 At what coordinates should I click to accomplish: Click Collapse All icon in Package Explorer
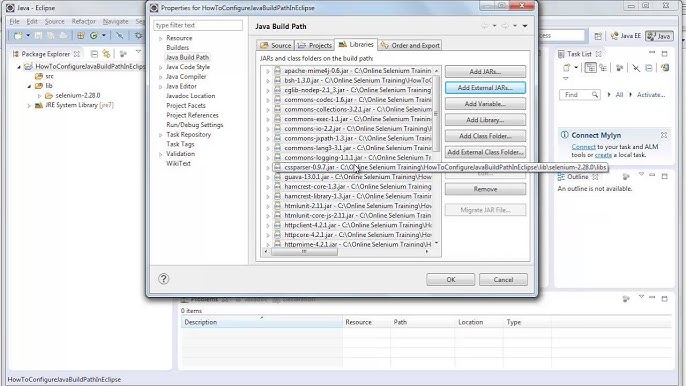[94, 54]
